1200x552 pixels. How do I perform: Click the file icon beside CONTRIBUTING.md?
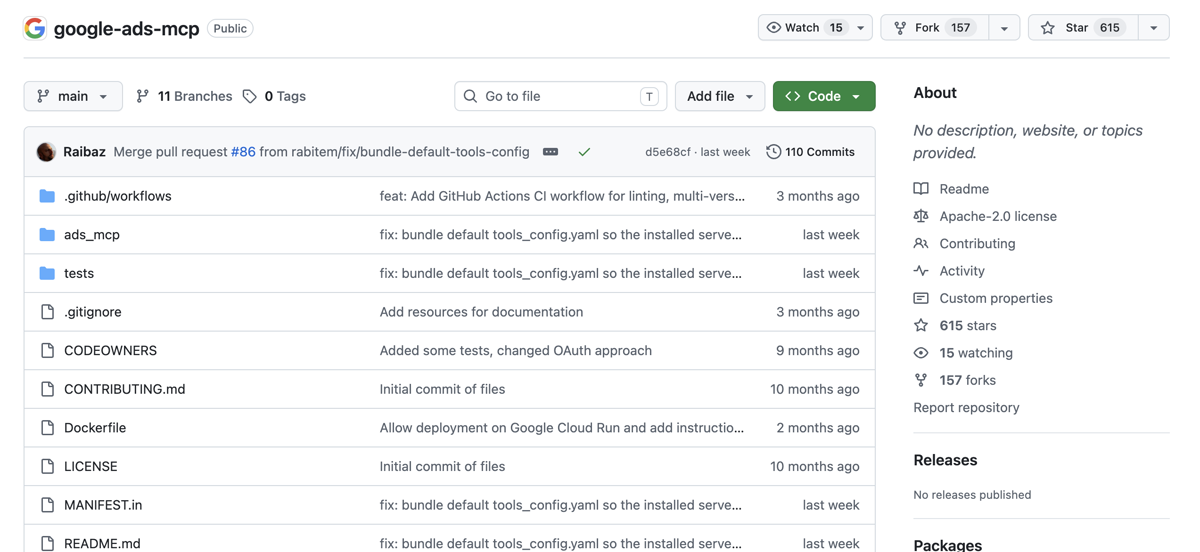coord(47,389)
